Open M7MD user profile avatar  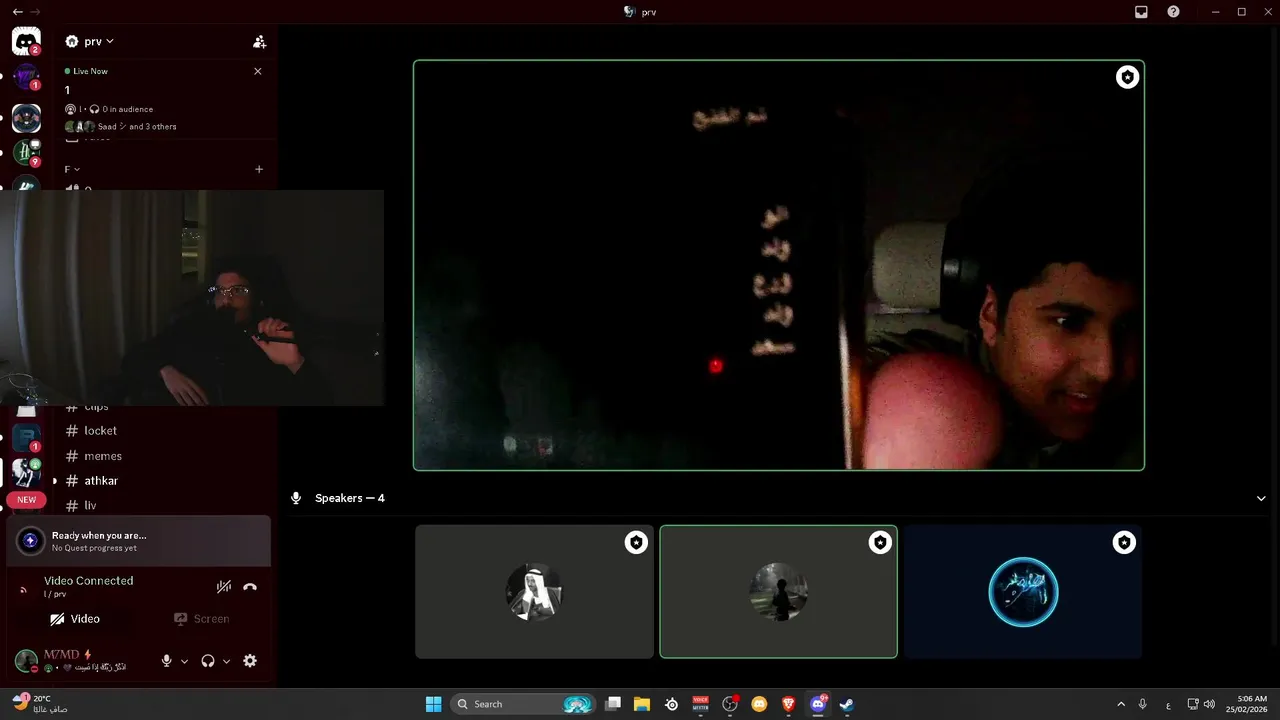tap(26, 660)
